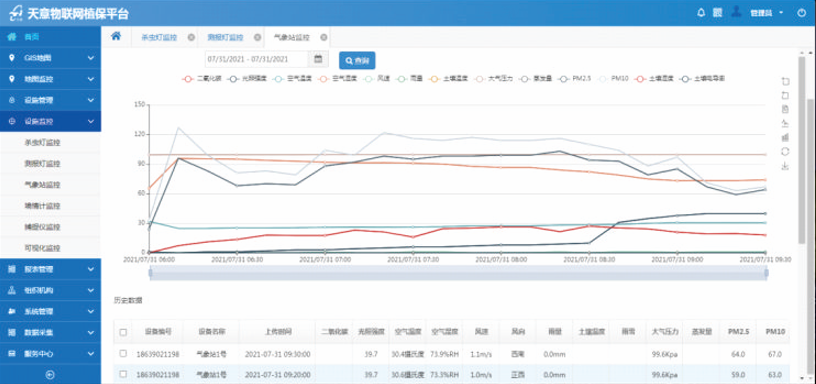Expand the GIS地图 sidebar menu

(x=50, y=58)
